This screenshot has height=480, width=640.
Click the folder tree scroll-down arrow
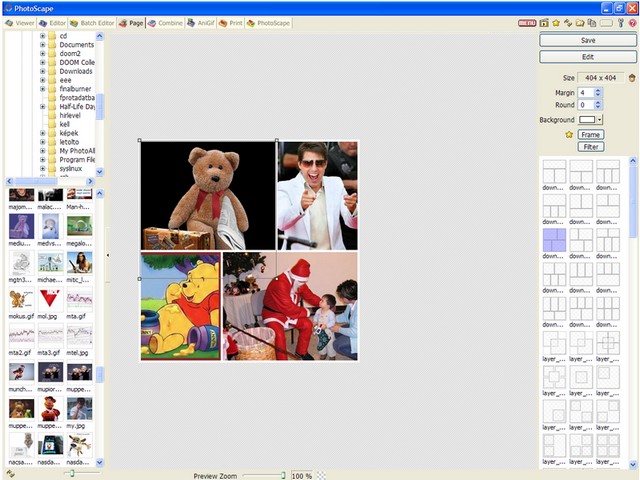(100, 171)
